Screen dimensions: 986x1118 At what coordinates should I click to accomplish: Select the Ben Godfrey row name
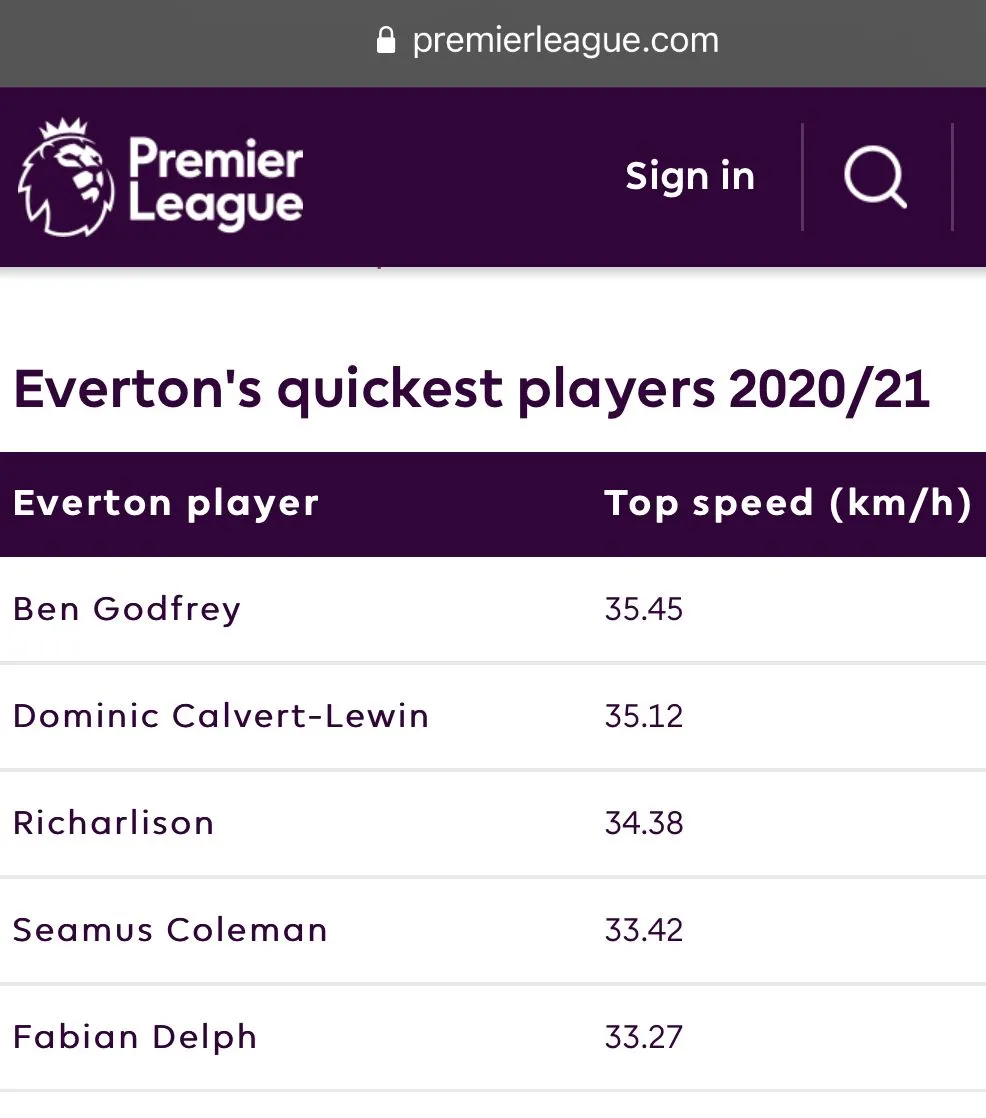(127, 609)
